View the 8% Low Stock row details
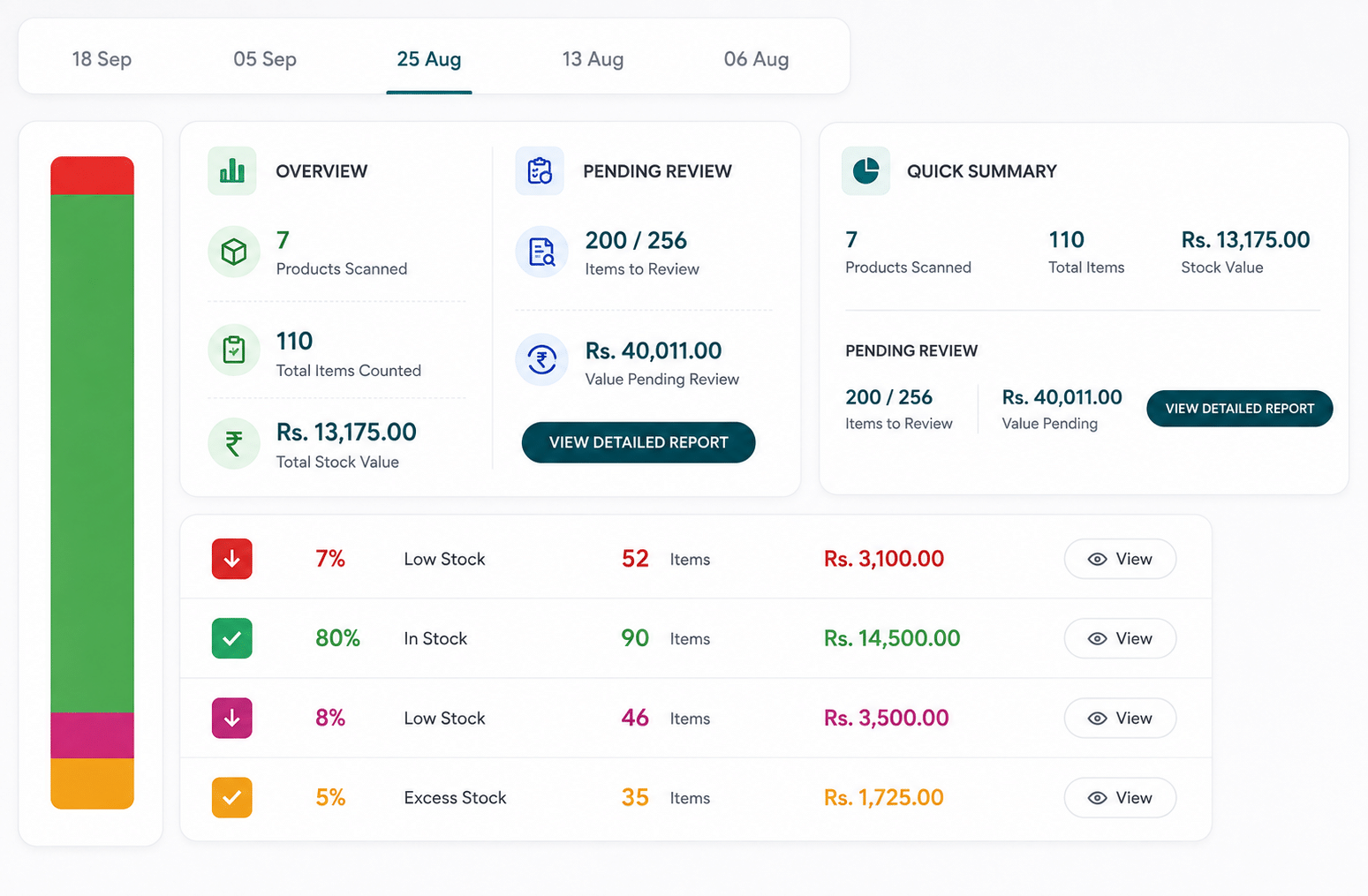Image resolution: width=1368 pixels, height=896 pixels. click(1120, 718)
